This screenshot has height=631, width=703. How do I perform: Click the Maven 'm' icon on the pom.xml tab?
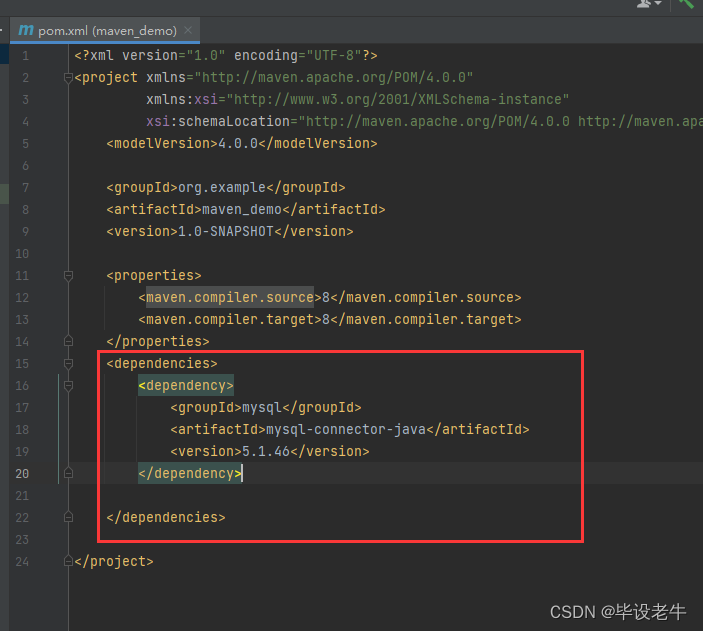(x=26, y=30)
